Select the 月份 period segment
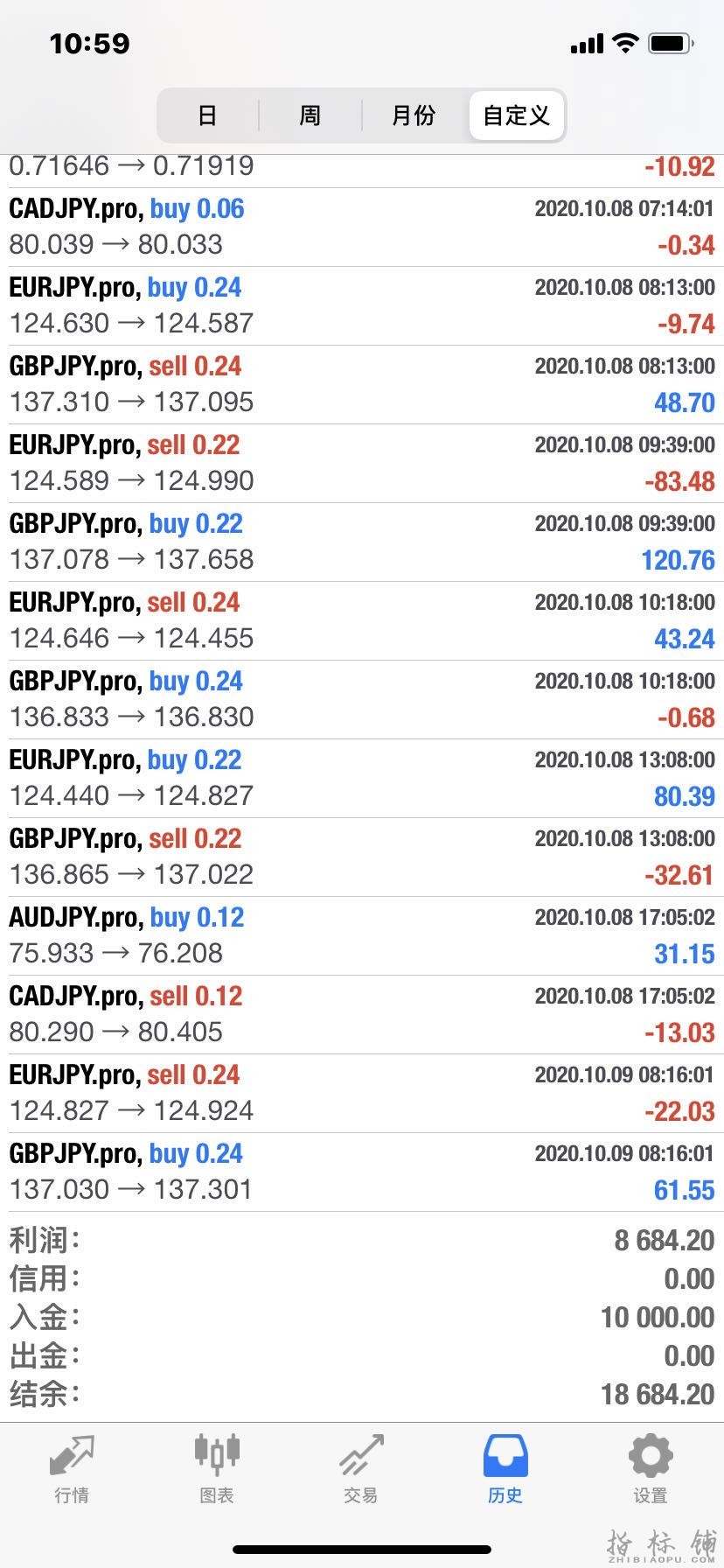Viewport: 724px width, 1568px height. 414,115
